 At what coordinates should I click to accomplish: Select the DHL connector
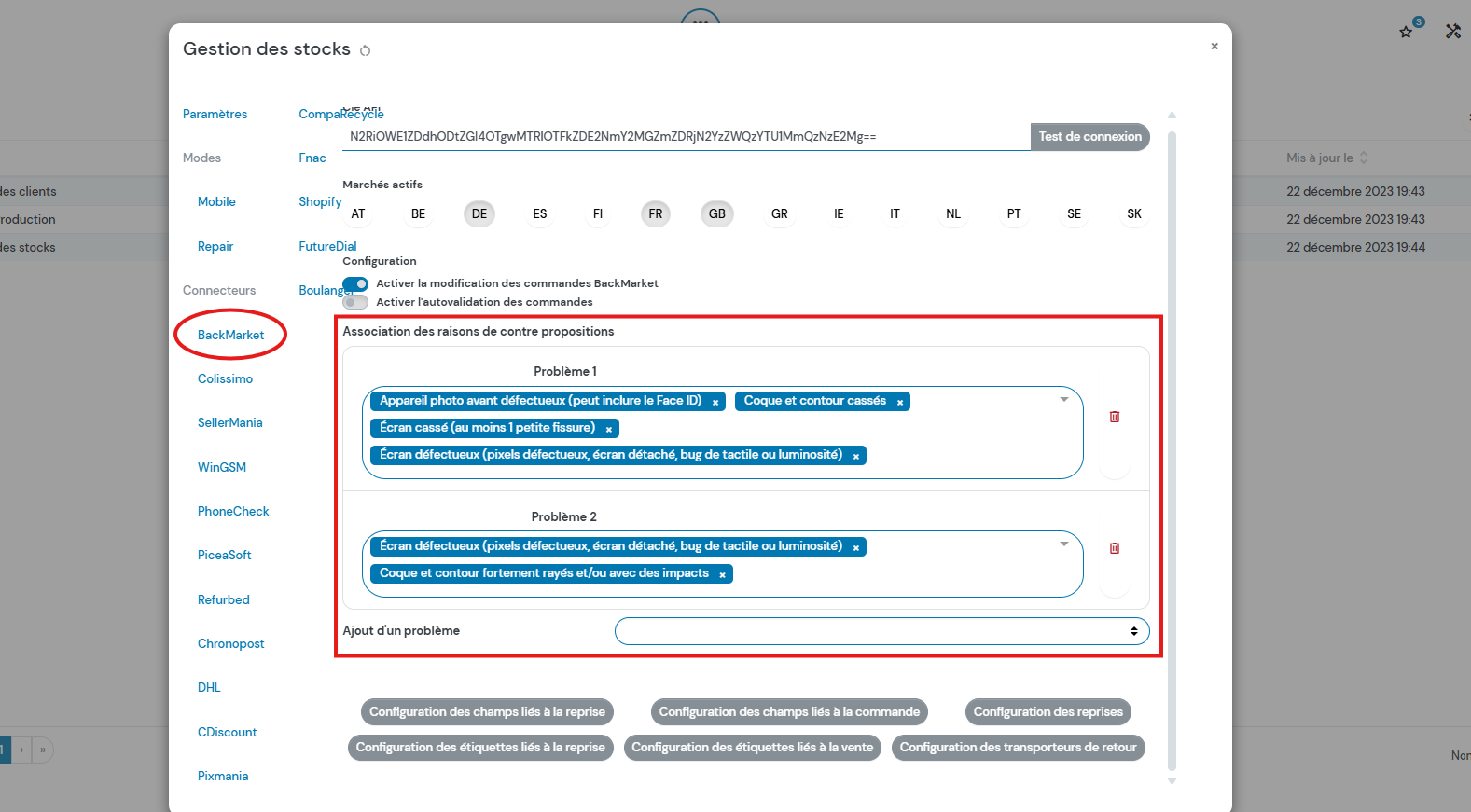click(x=209, y=687)
